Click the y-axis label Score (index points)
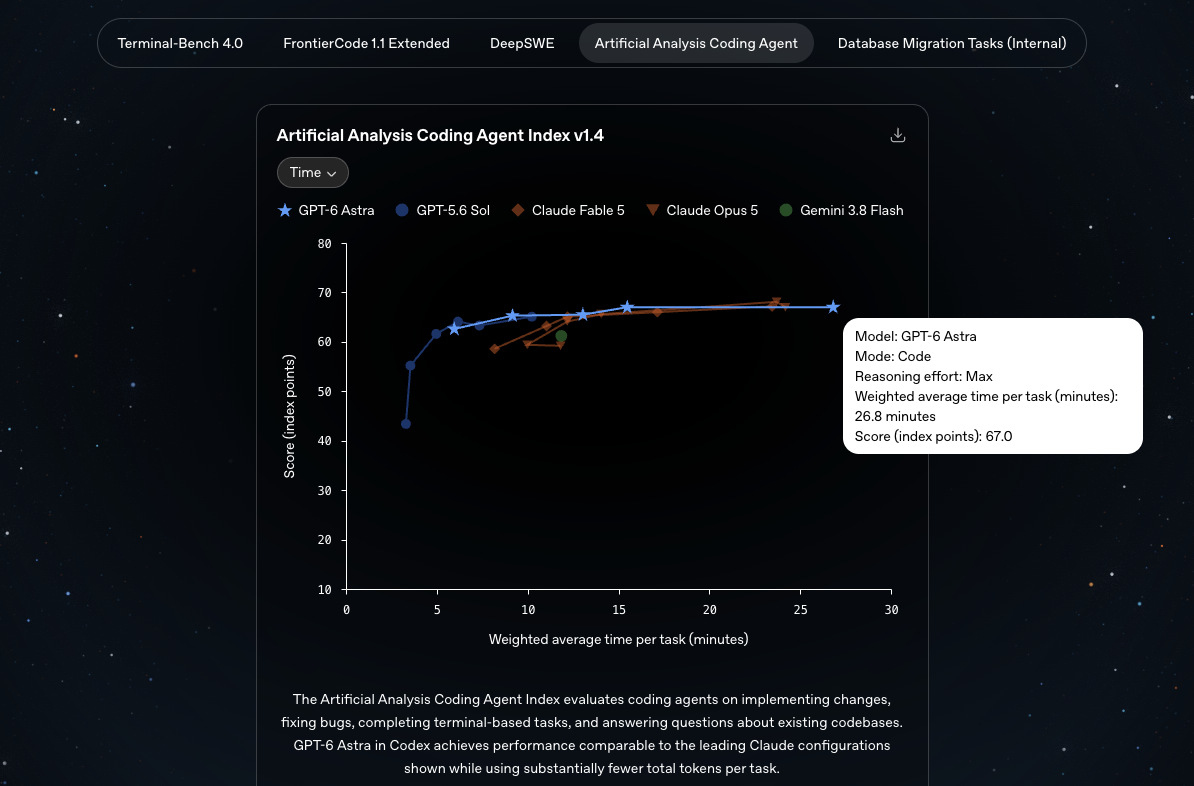1194x786 pixels. pos(289,417)
